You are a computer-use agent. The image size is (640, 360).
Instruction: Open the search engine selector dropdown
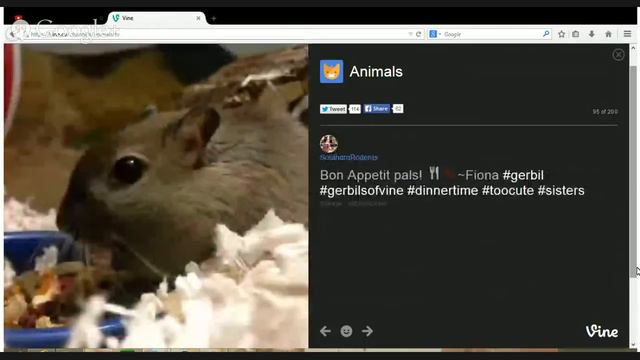[435, 34]
